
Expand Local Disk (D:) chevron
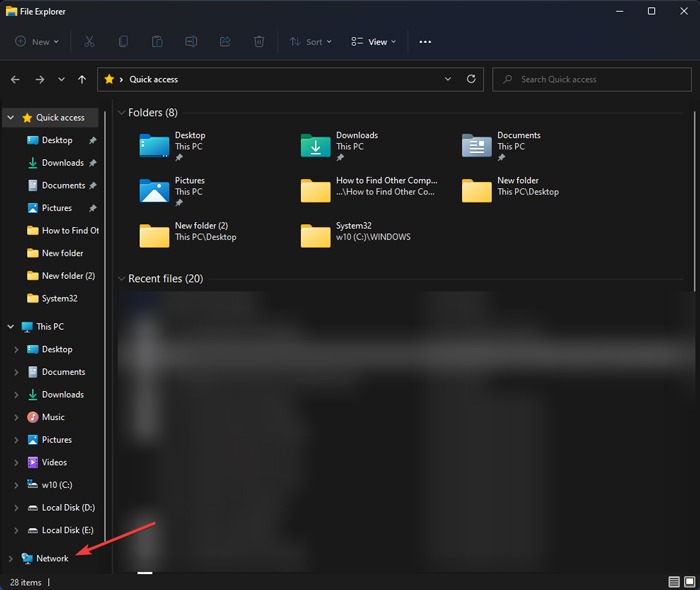(x=16, y=507)
